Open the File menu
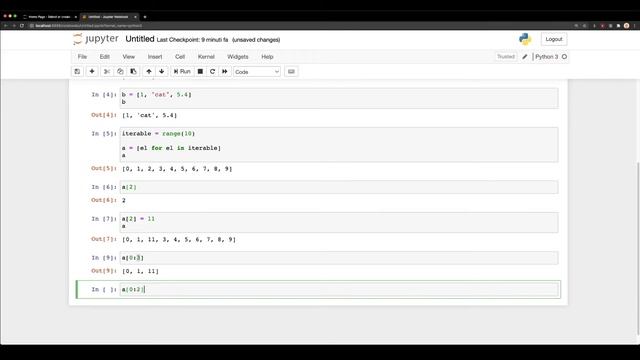640x360 pixels. pyautogui.click(x=82, y=57)
